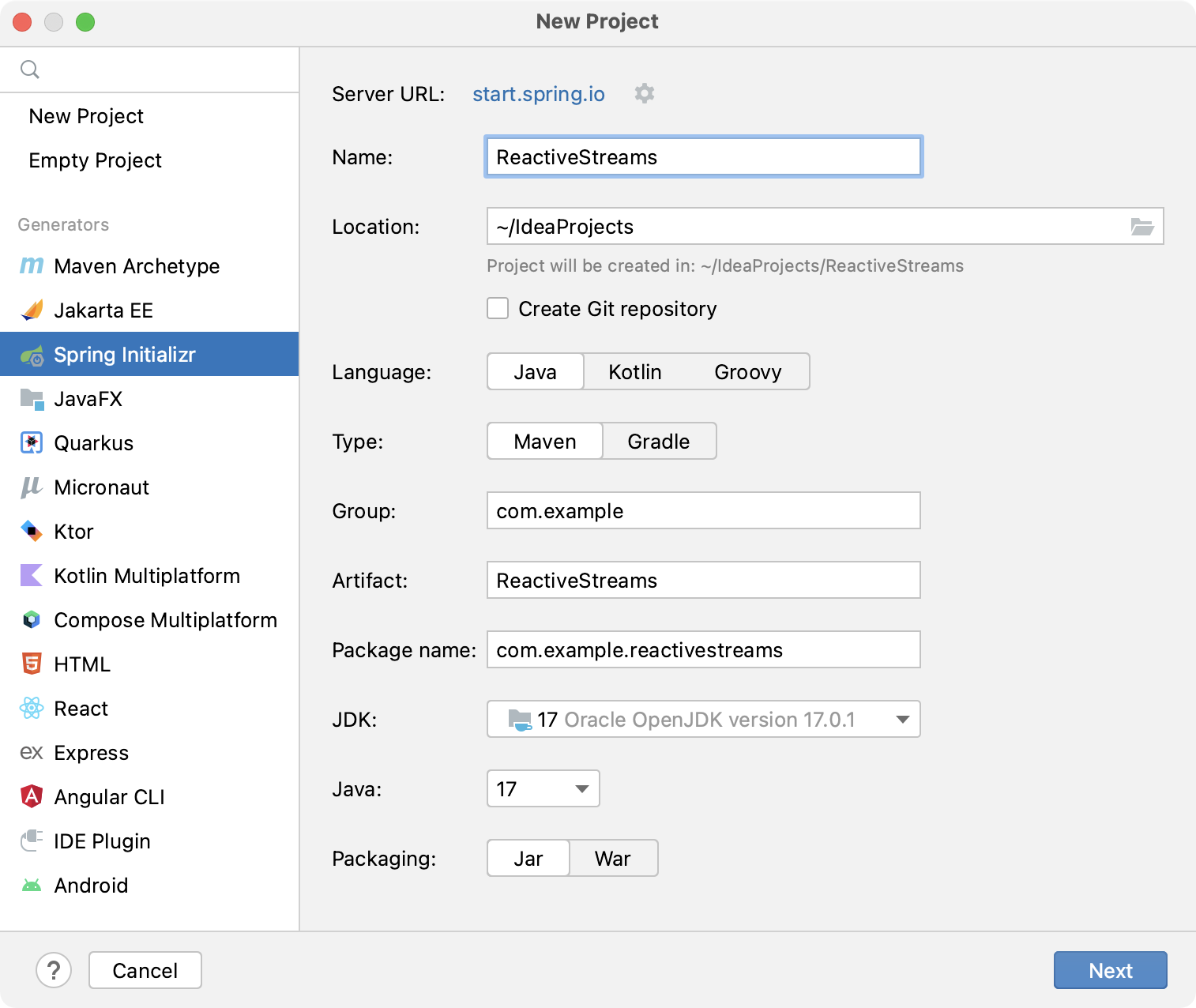
Task: Choose Jakarta EE generator
Action: click(149, 310)
